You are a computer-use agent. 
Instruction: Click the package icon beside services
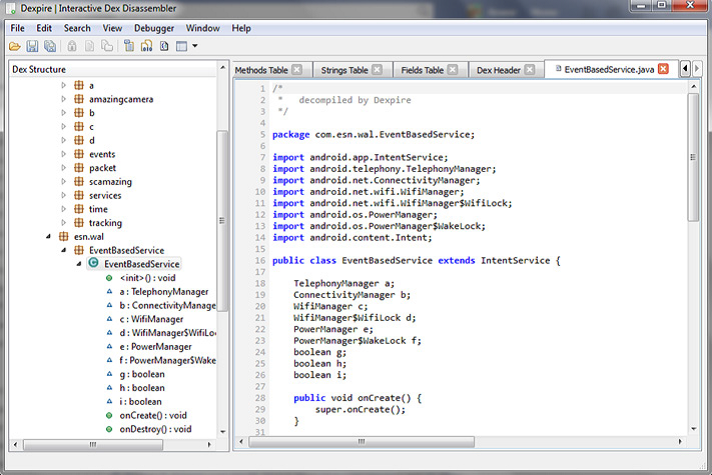[x=79, y=195]
